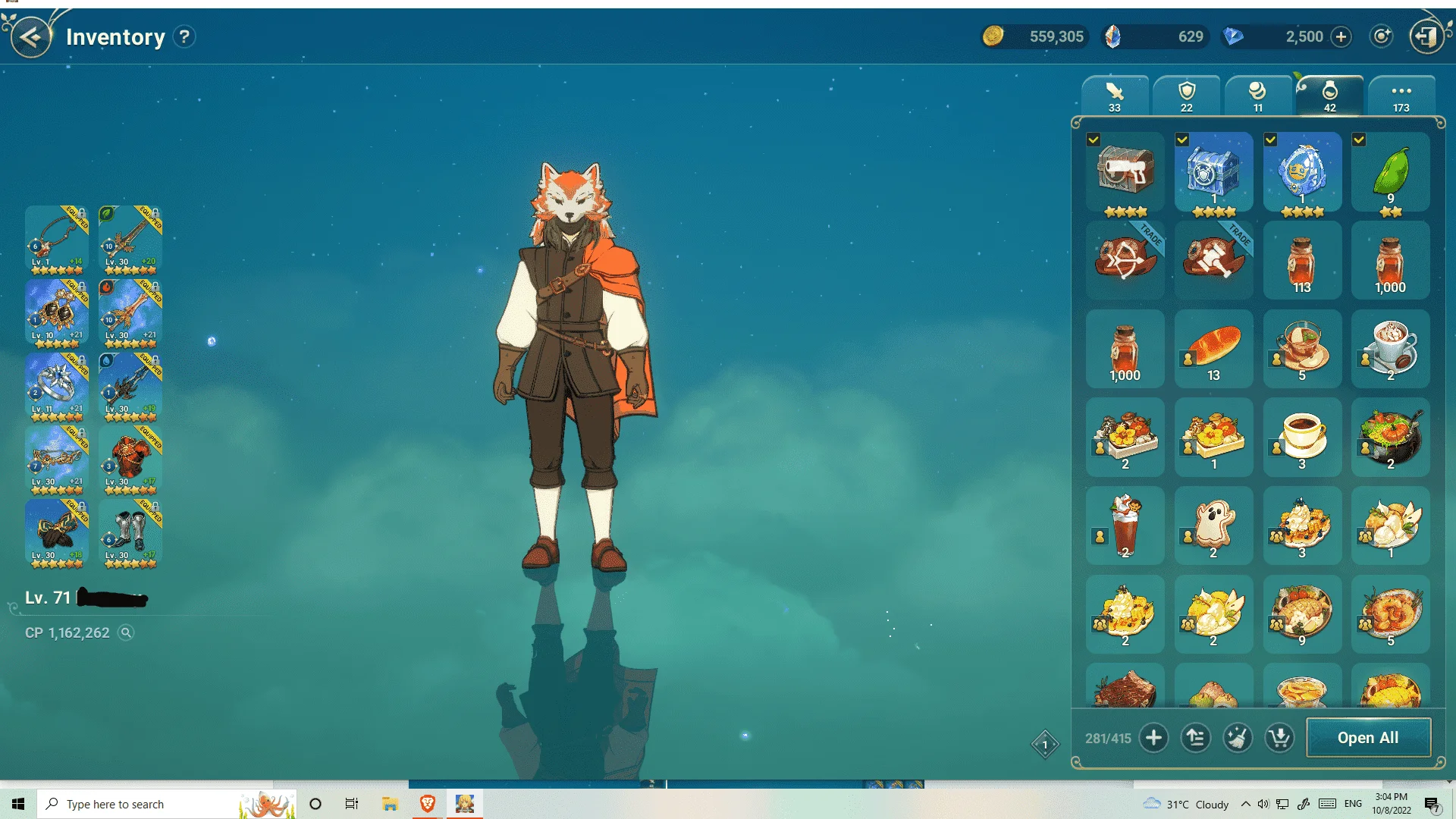1456x819 pixels.
Task: Open the volume control in system tray
Action: pyautogui.click(x=1263, y=804)
